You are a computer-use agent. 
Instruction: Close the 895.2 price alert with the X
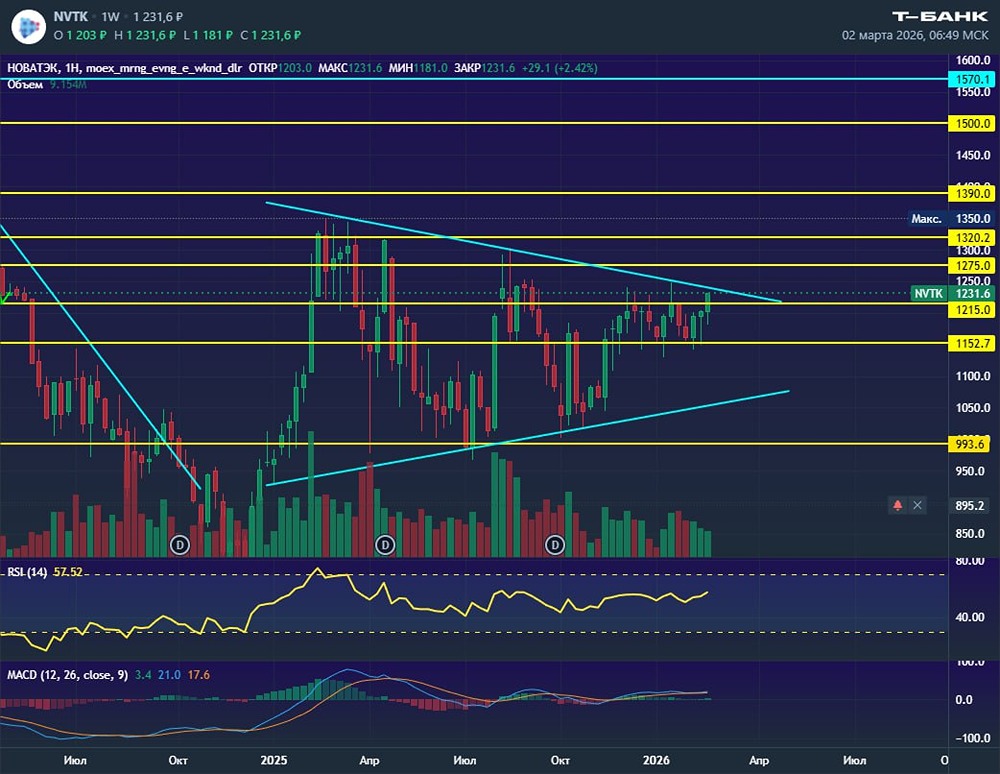click(917, 505)
